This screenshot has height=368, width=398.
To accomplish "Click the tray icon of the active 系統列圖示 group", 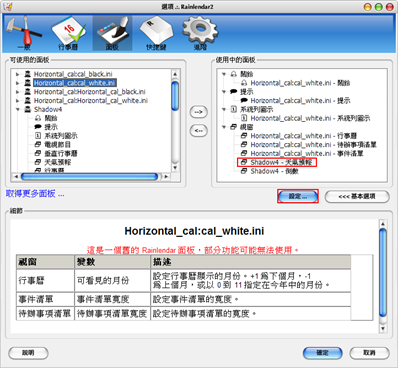I will coord(234,109).
